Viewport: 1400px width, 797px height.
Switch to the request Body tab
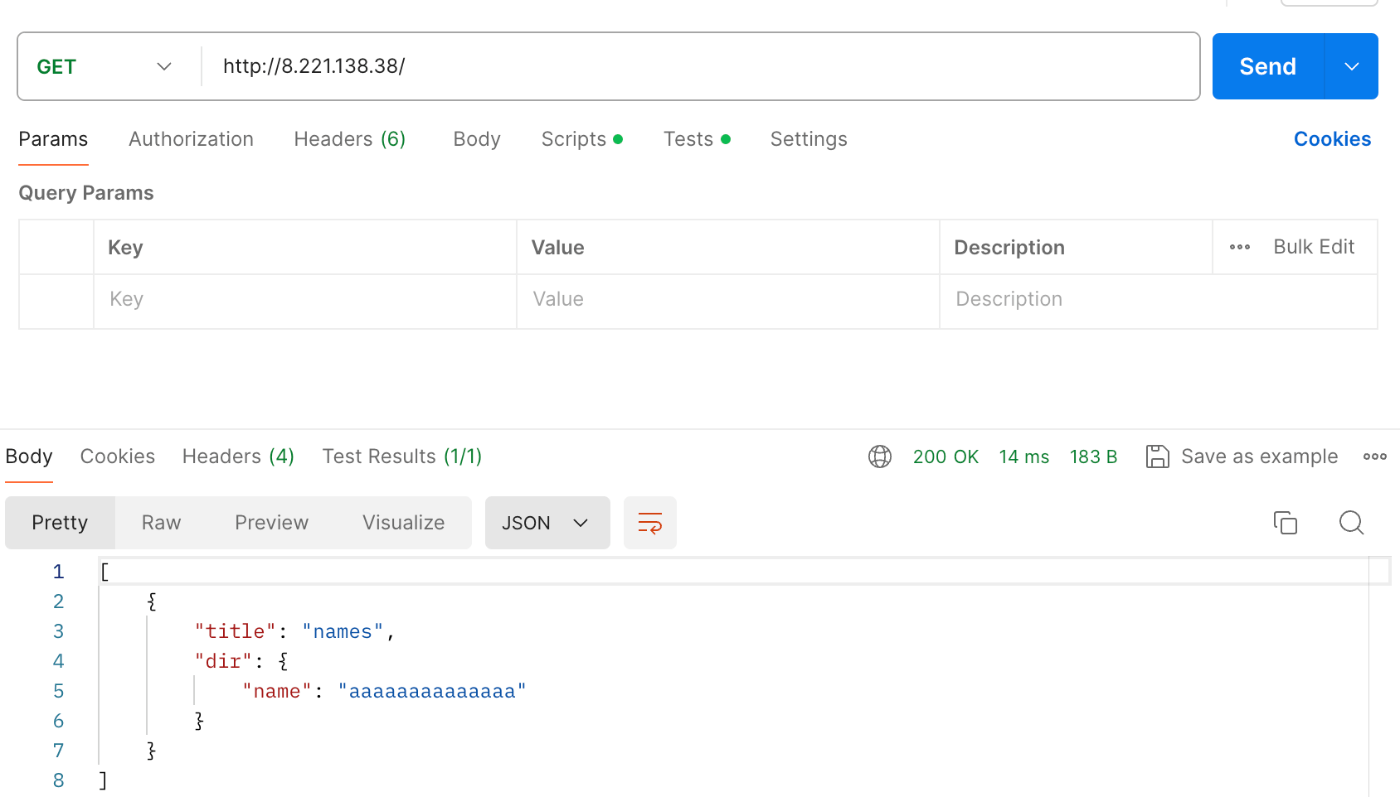(476, 139)
